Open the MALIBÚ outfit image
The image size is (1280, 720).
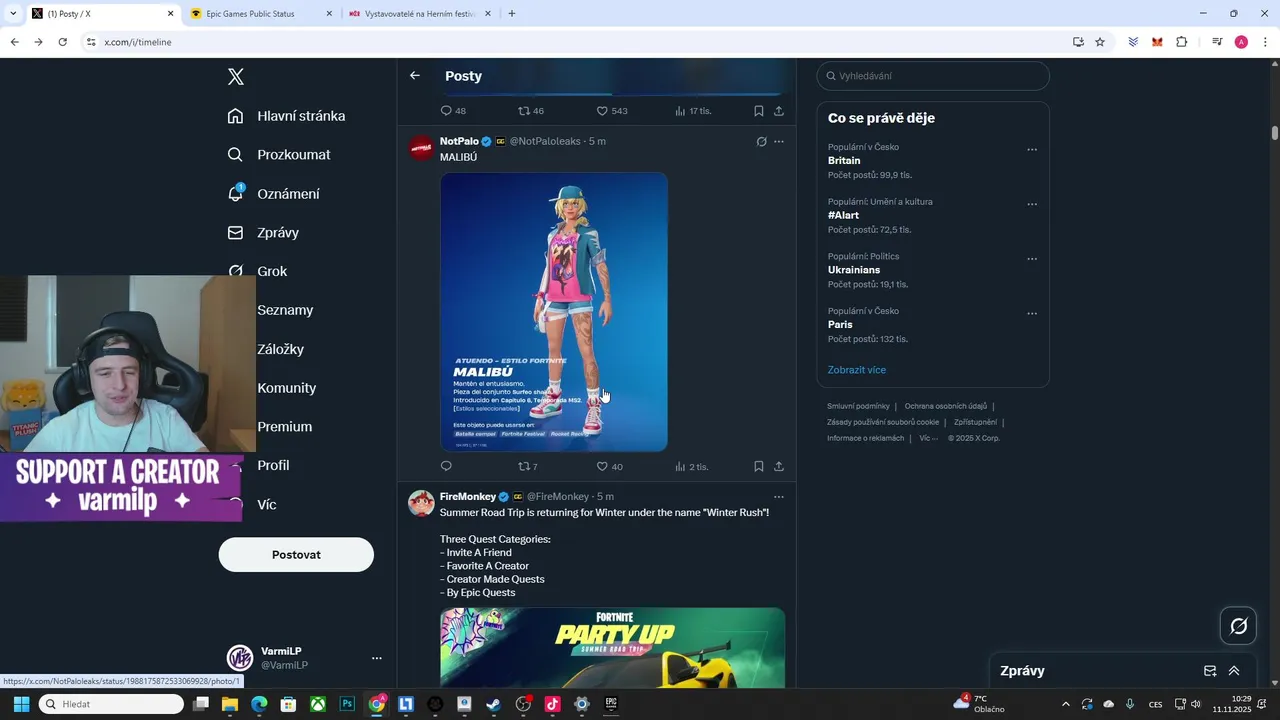point(554,312)
